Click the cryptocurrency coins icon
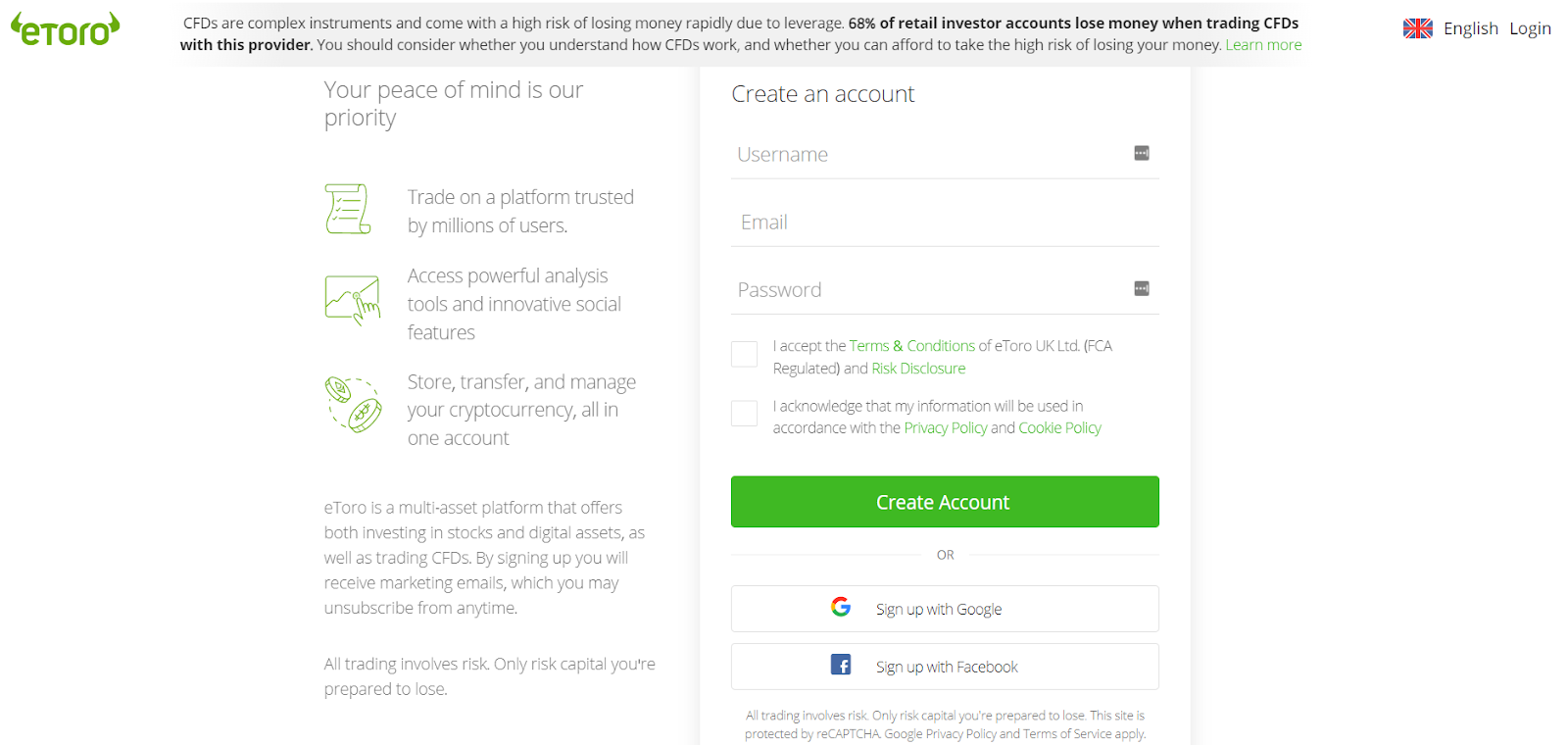Screen dimensions: 1568x745 (x=353, y=405)
